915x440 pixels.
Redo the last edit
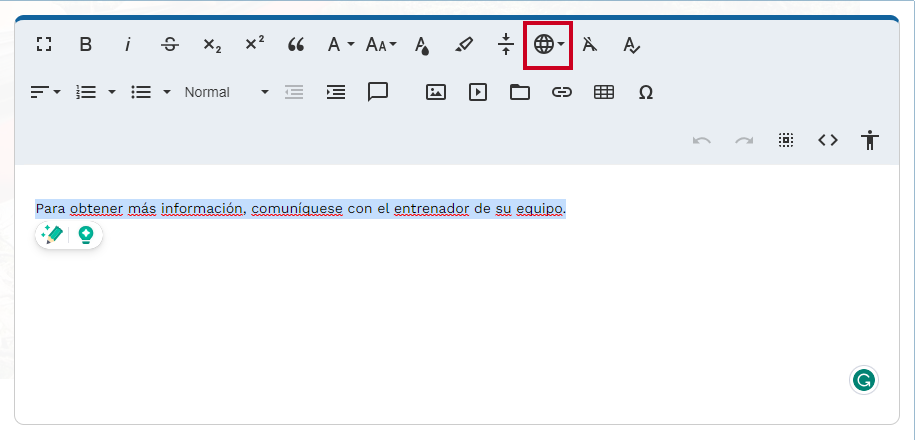pyautogui.click(x=744, y=140)
